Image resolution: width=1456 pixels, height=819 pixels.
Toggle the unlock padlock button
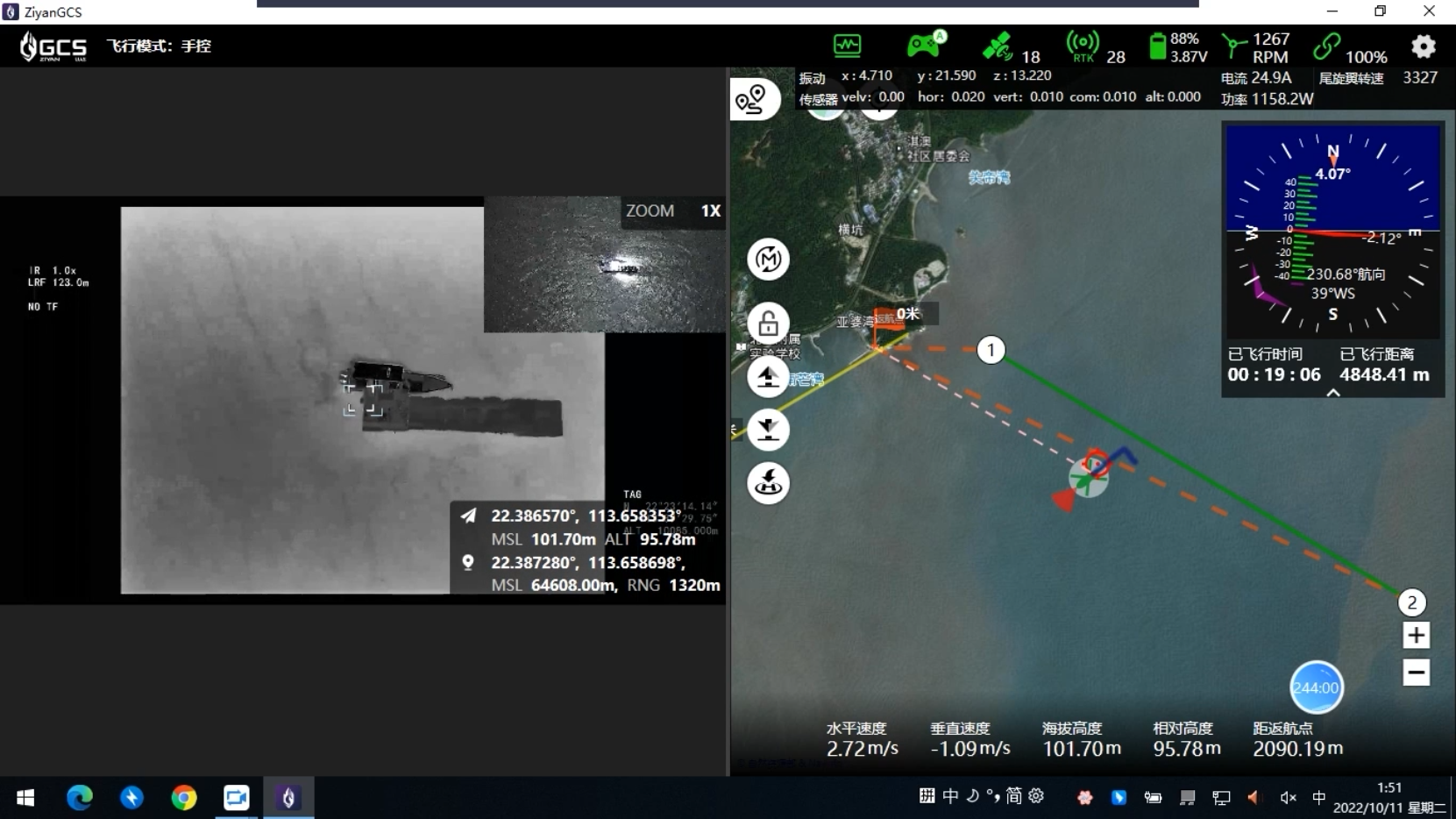pyautogui.click(x=768, y=324)
